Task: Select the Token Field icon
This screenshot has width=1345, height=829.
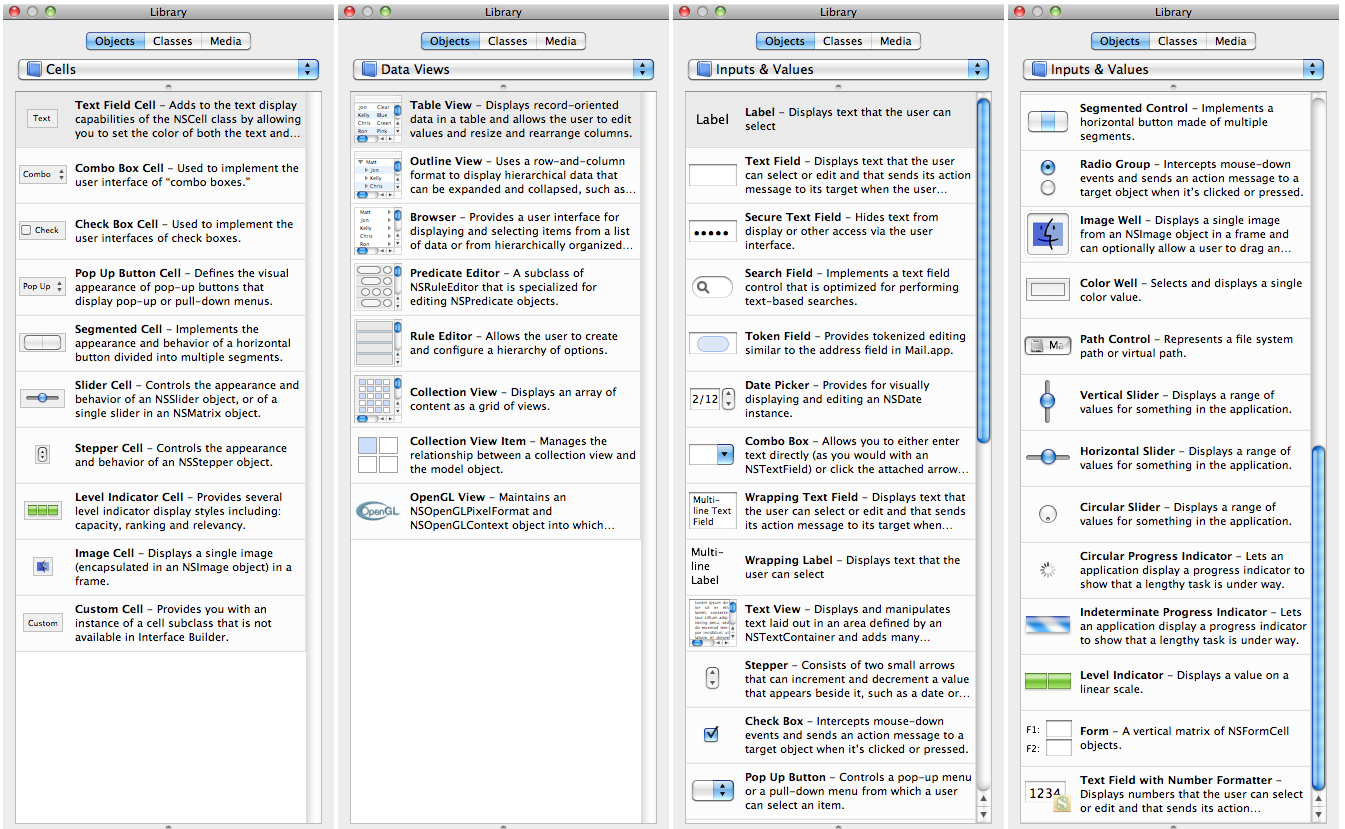Action: pos(712,343)
